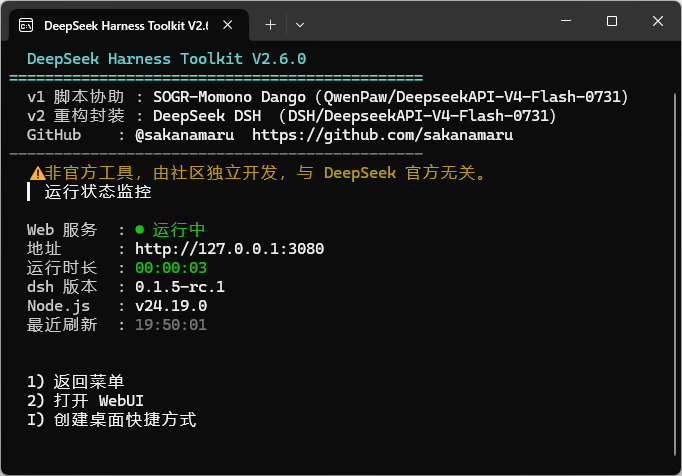
Task: Click menu option 2) 打开 WebUI
Action: pos(85,401)
